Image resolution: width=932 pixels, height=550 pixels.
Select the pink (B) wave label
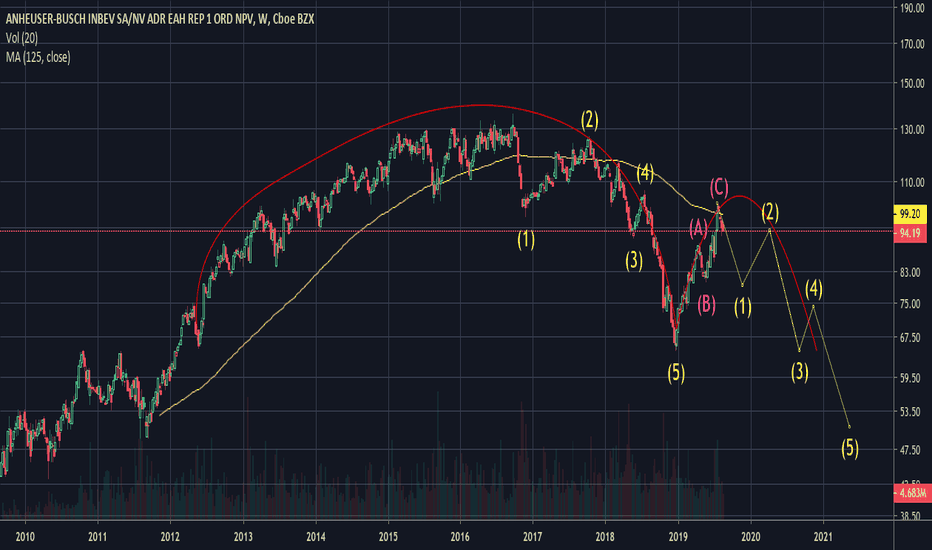pos(706,304)
